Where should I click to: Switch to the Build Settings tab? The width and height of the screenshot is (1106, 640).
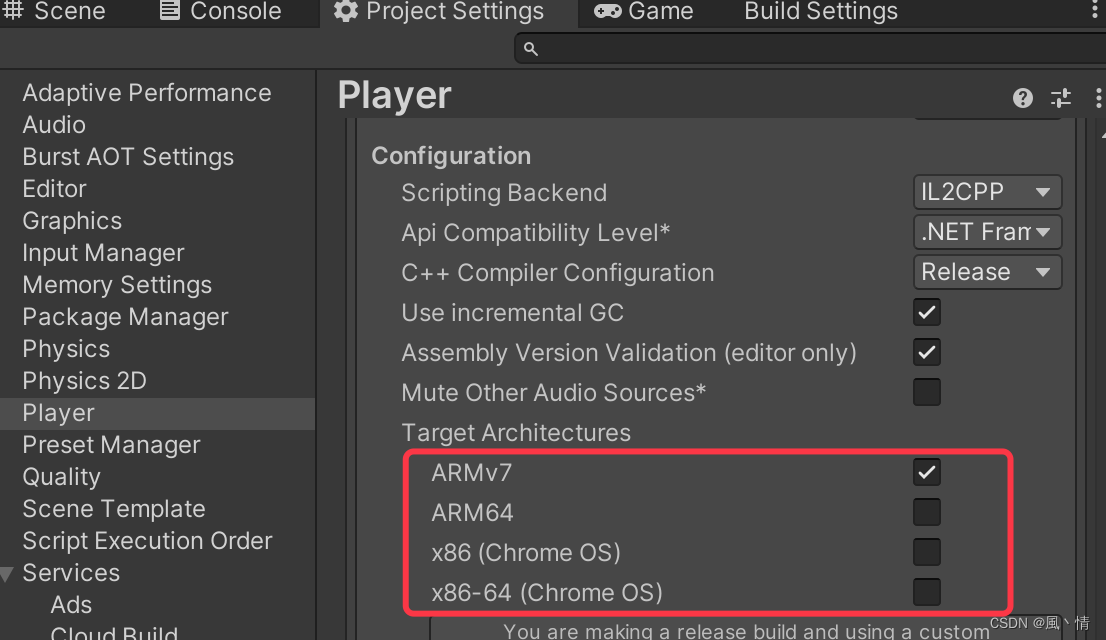[x=820, y=12]
